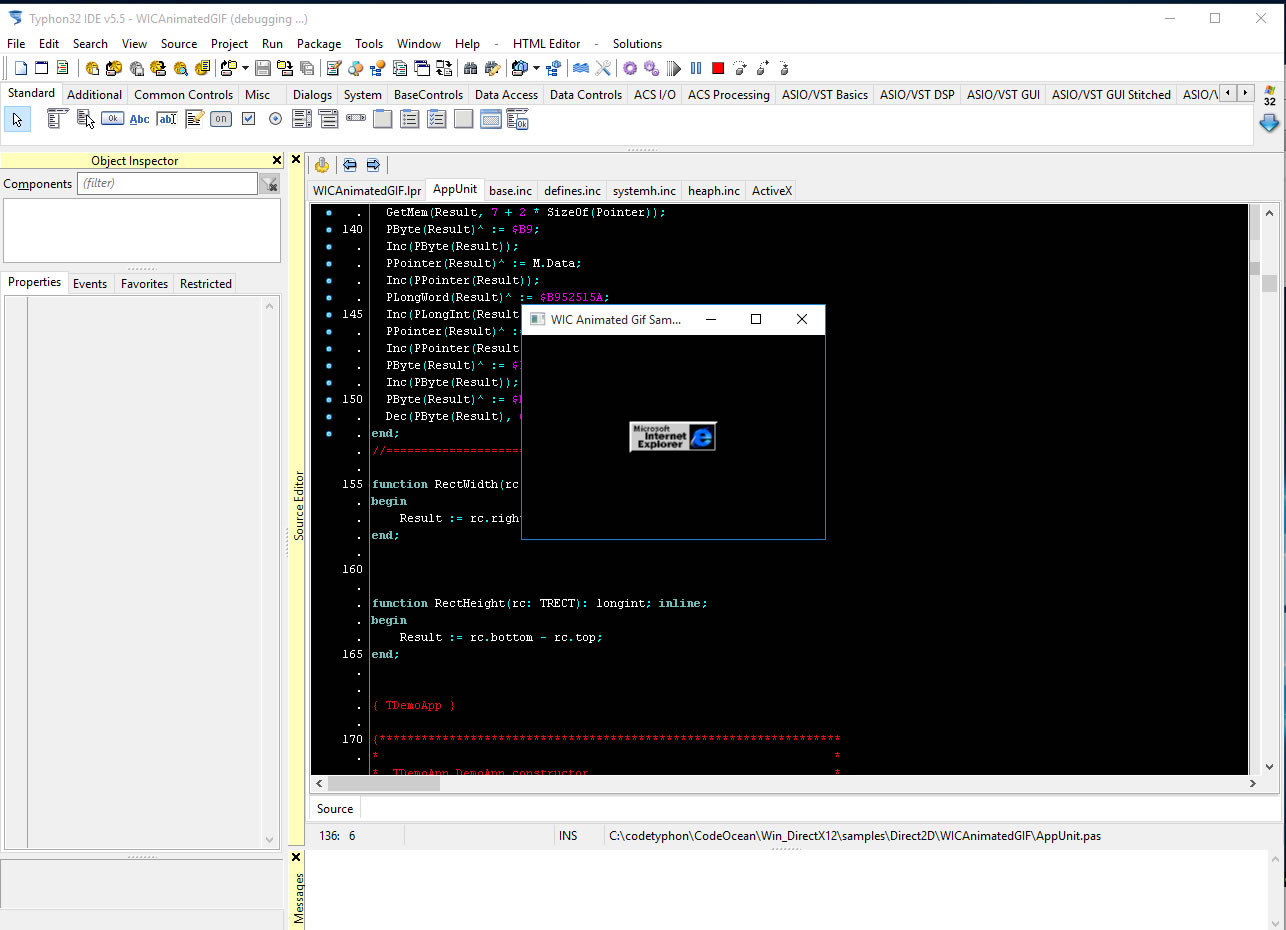1286x930 pixels.
Task: Open the Events tab in Object Inspector
Action: (90, 284)
